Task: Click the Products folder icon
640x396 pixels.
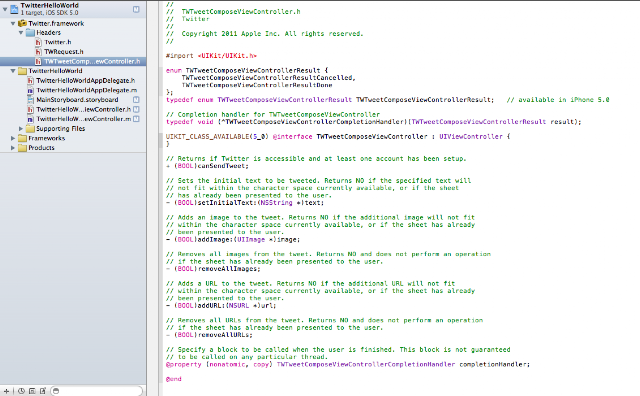Action: [x=22, y=148]
